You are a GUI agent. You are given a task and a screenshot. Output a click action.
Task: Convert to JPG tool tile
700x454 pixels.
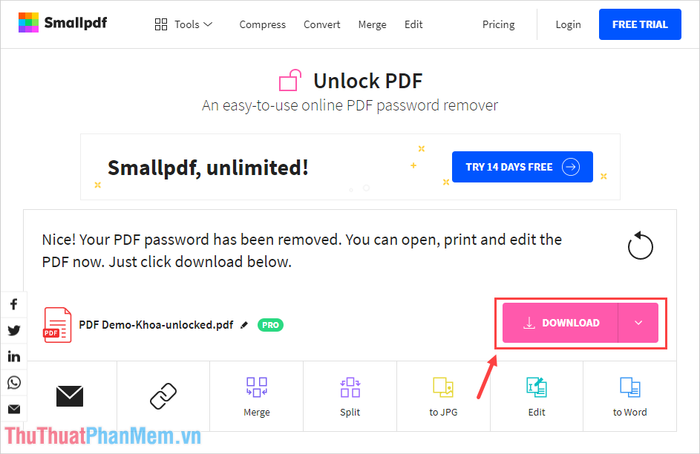tap(443, 396)
